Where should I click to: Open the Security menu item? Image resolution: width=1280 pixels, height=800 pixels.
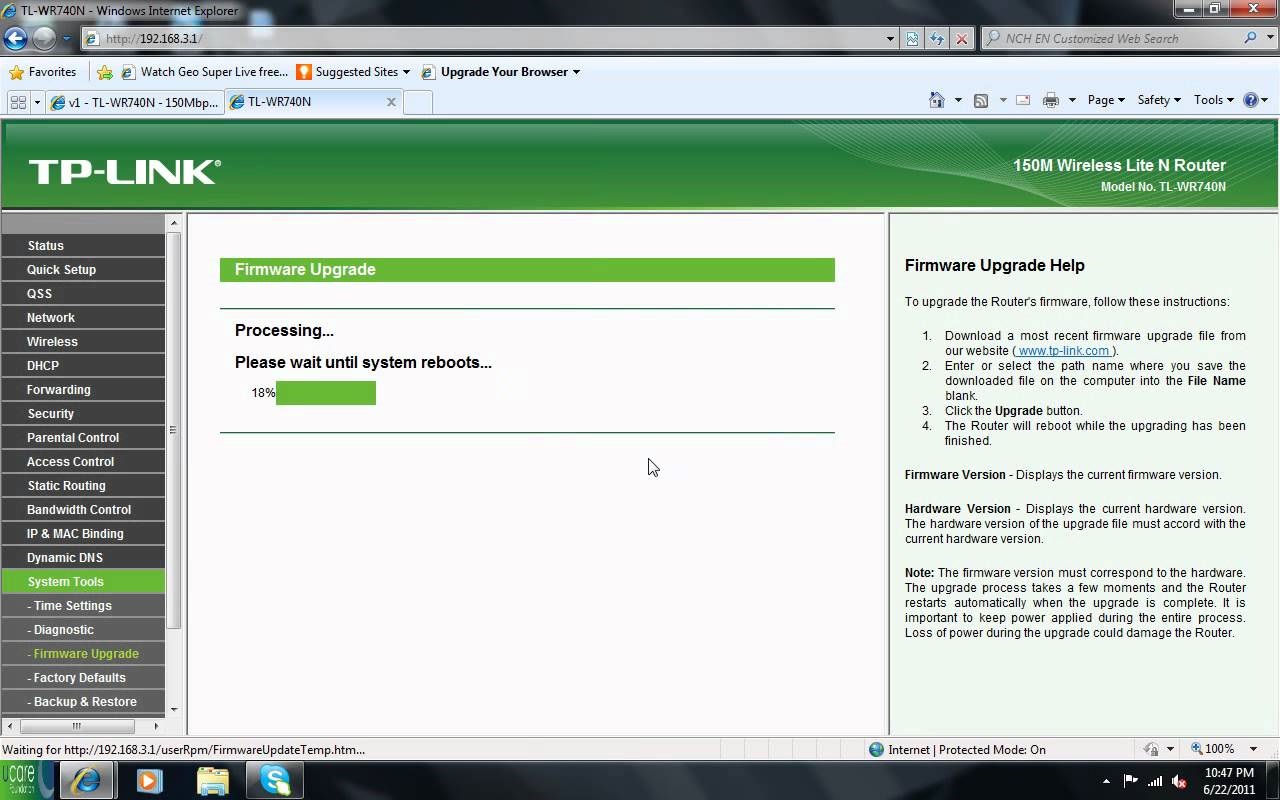coord(83,413)
